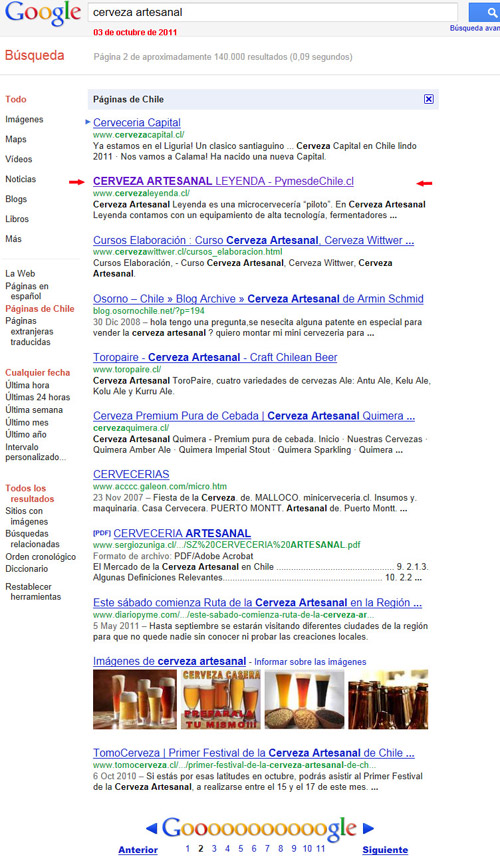Open the PDF CERVECERIA ARTESANAL result
Viewport: 500px width, 861px height.
(x=182, y=533)
